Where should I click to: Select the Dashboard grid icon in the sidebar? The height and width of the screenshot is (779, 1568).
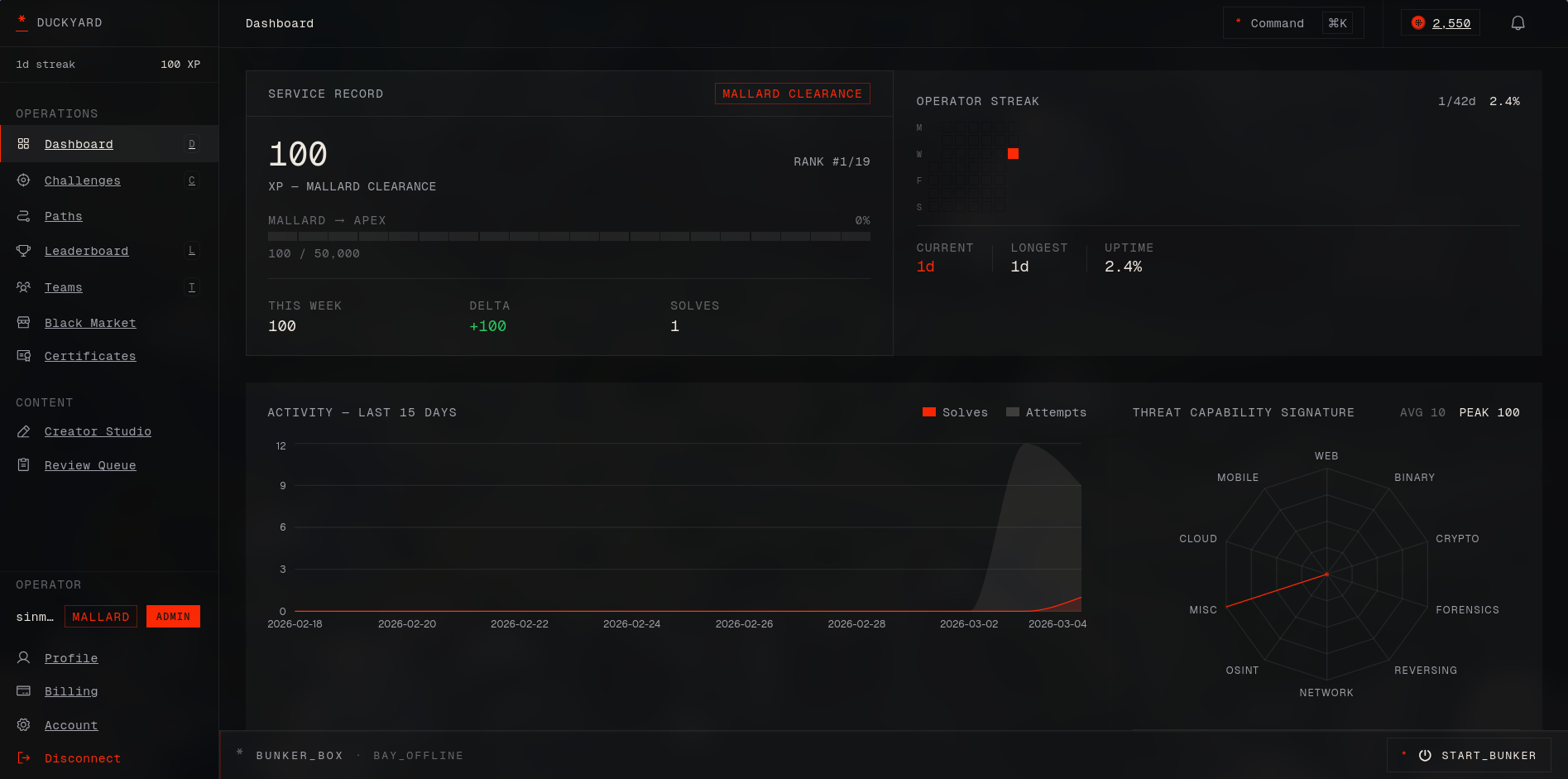coord(24,143)
